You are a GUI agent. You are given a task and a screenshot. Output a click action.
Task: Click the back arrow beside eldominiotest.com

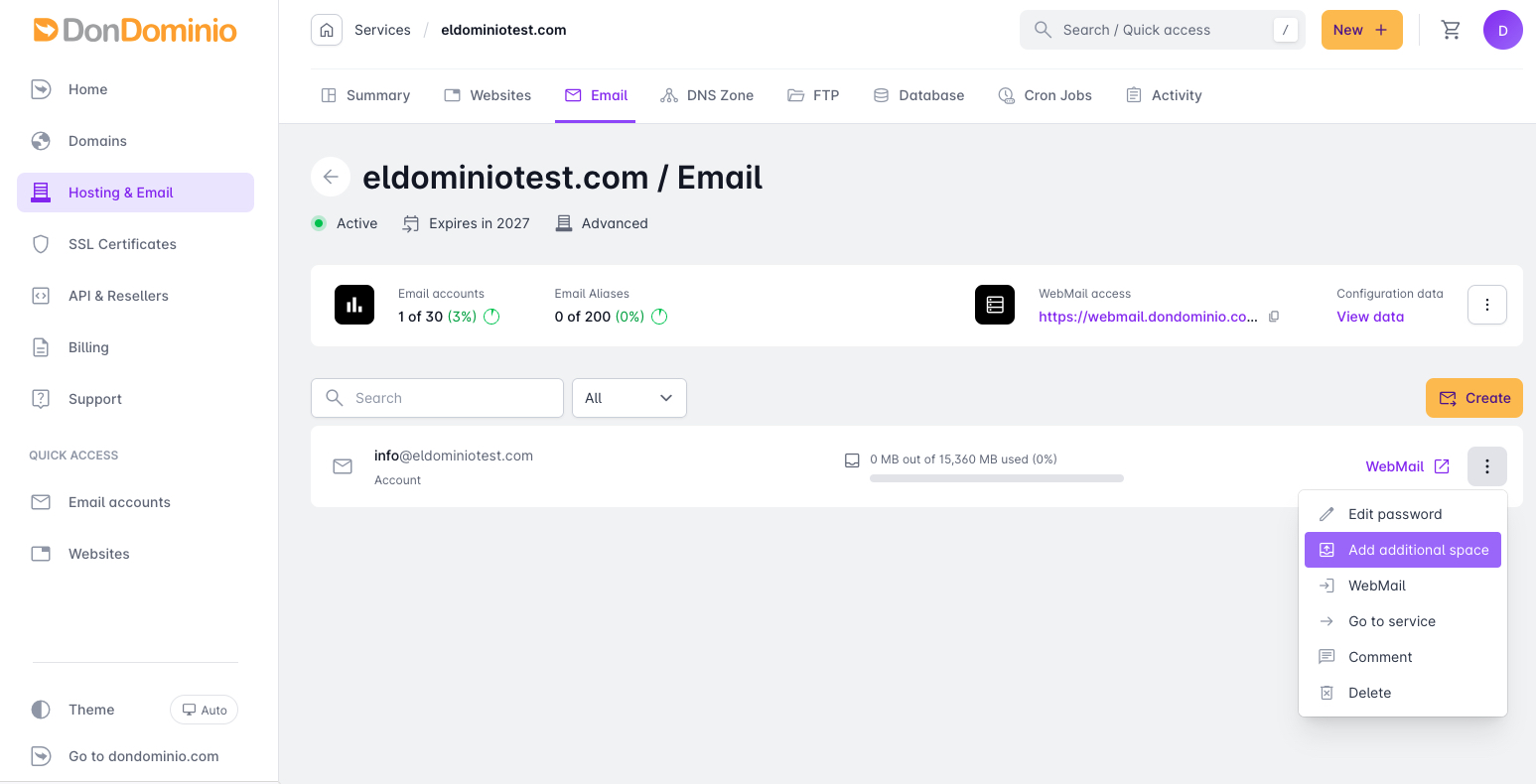coord(331,177)
